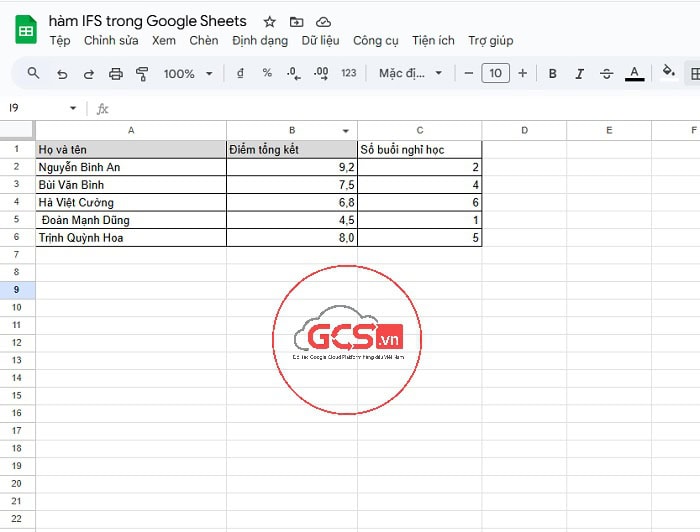Toggle strikethrough formatting
The image size is (700, 532).
[x=606, y=73]
